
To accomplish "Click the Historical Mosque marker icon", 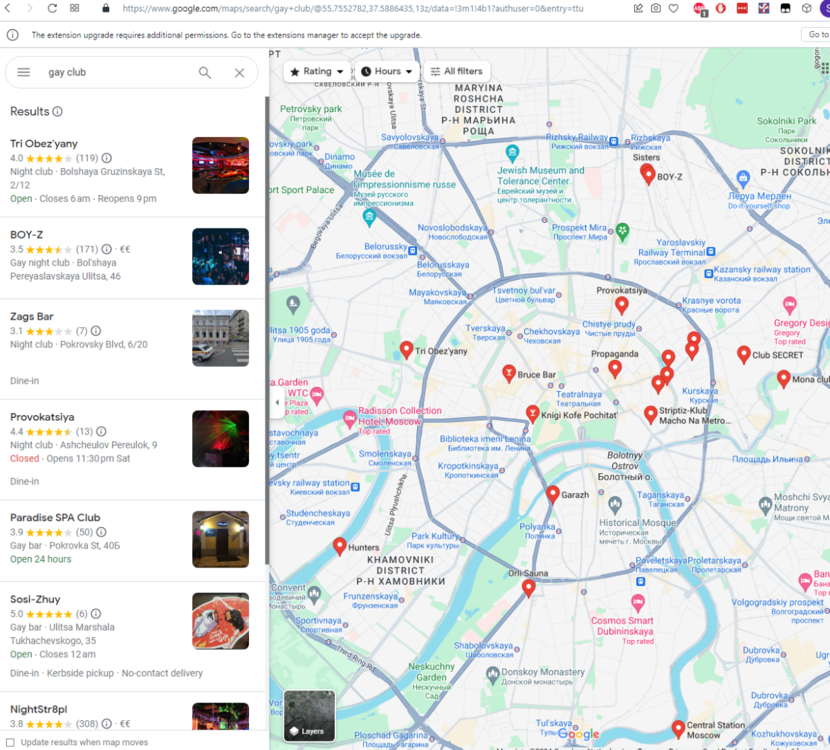I will point(615,505).
